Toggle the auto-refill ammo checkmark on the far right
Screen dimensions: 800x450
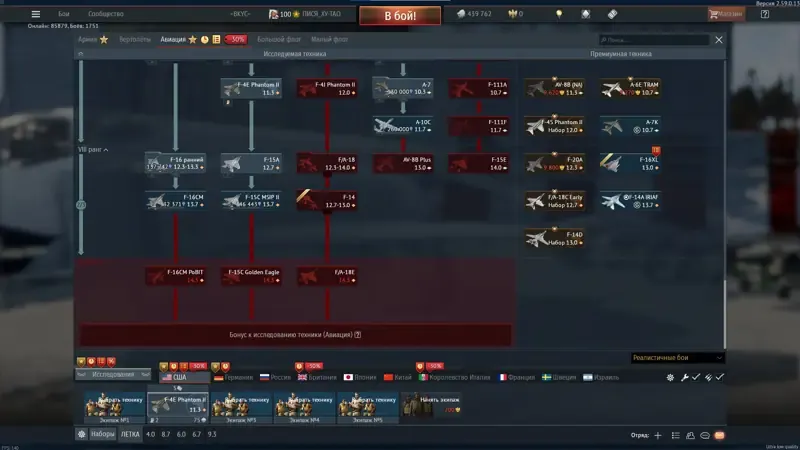(719, 377)
